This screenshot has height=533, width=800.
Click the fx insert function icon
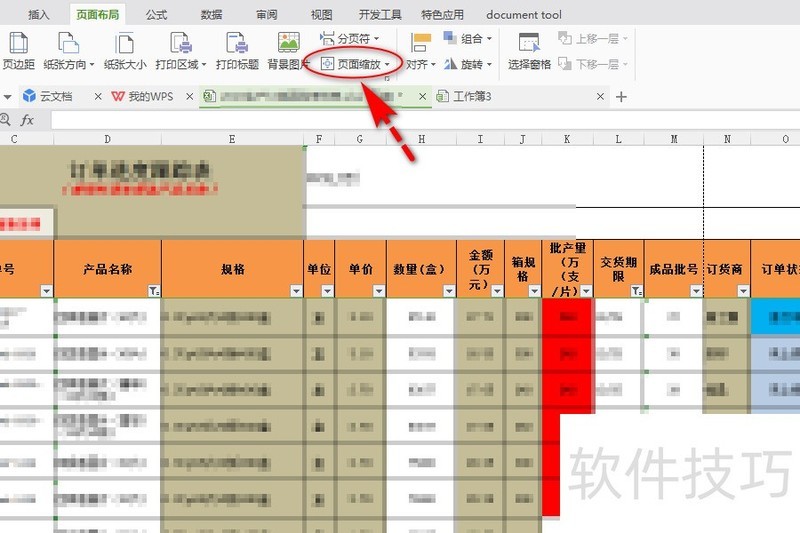point(27,120)
